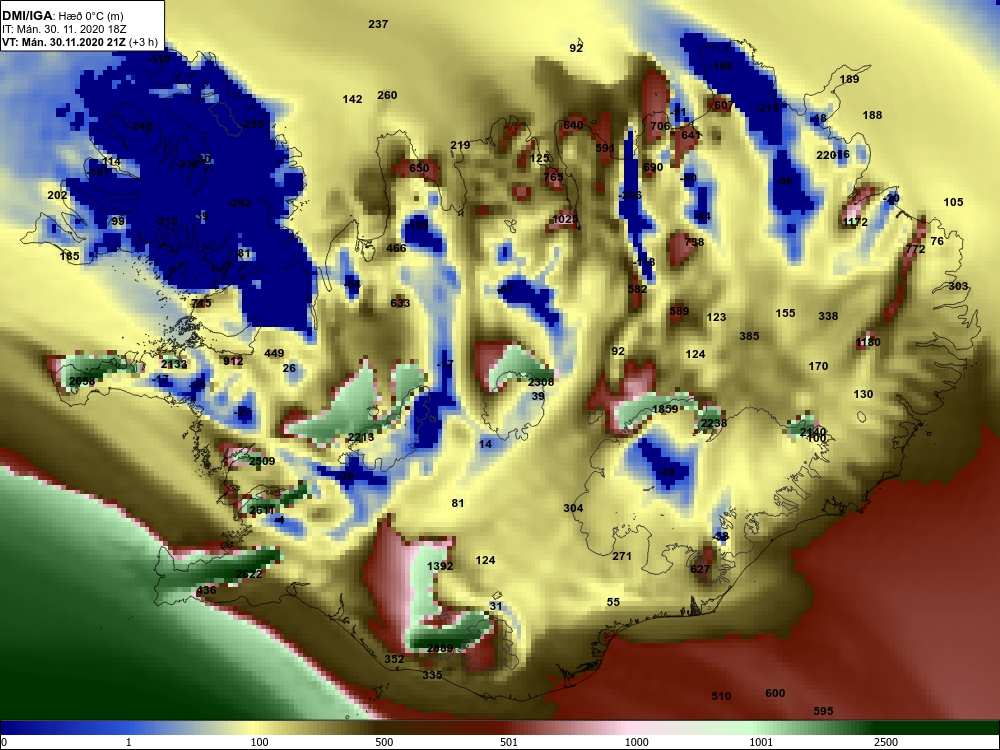Click the map value '600'
1000x750 pixels.
pos(775,693)
